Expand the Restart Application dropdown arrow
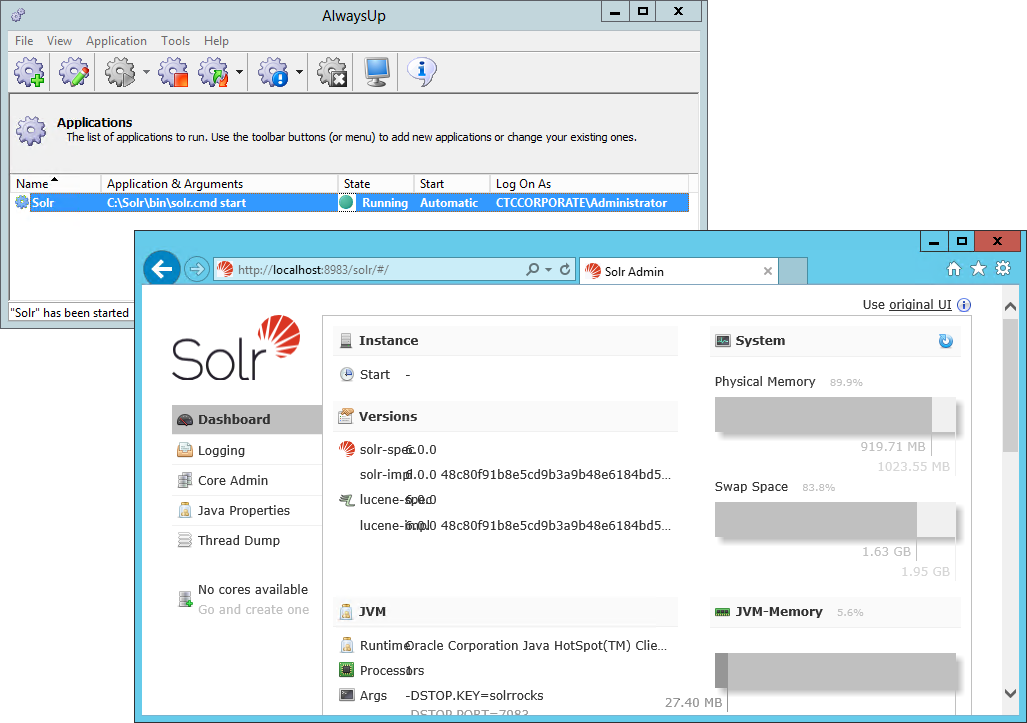 [x=240, y=73]
